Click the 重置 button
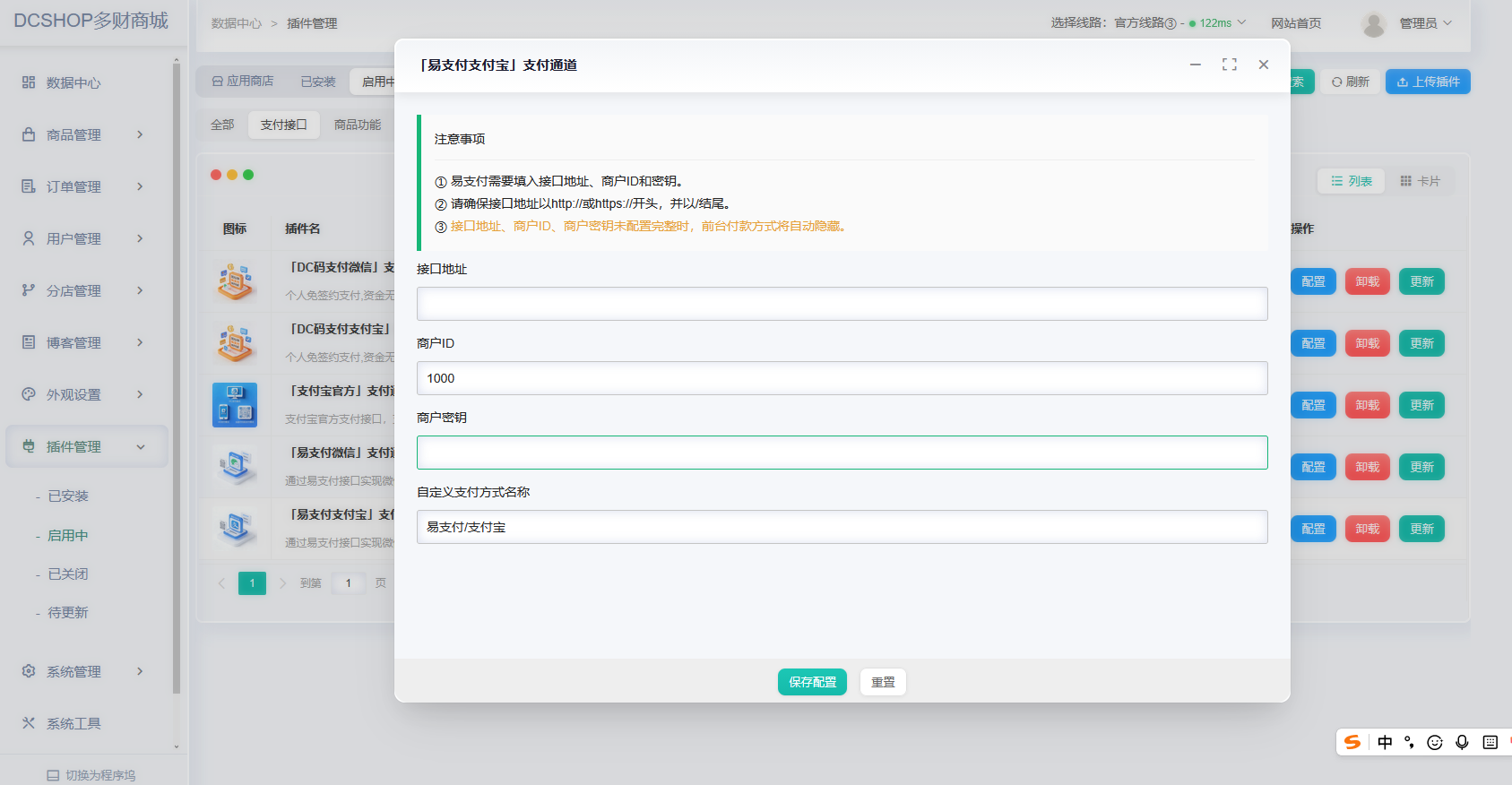This screenshot has height=785, width=1512. tap(883, 682)
